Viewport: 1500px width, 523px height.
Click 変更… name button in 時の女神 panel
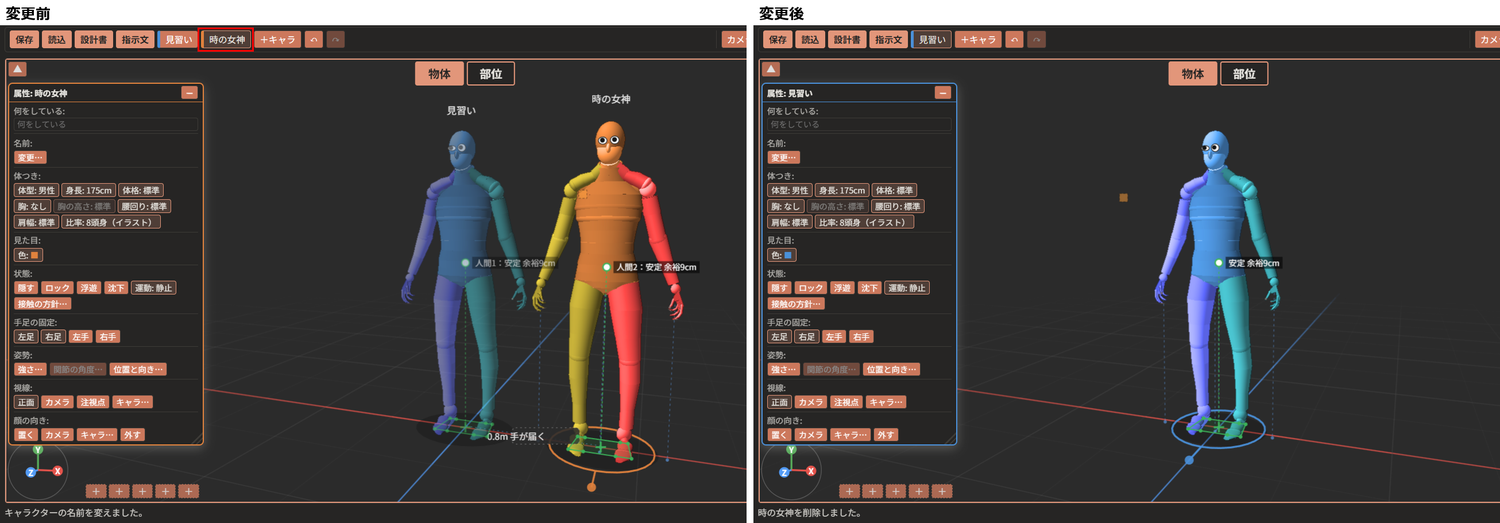click(x=30, y=157)
